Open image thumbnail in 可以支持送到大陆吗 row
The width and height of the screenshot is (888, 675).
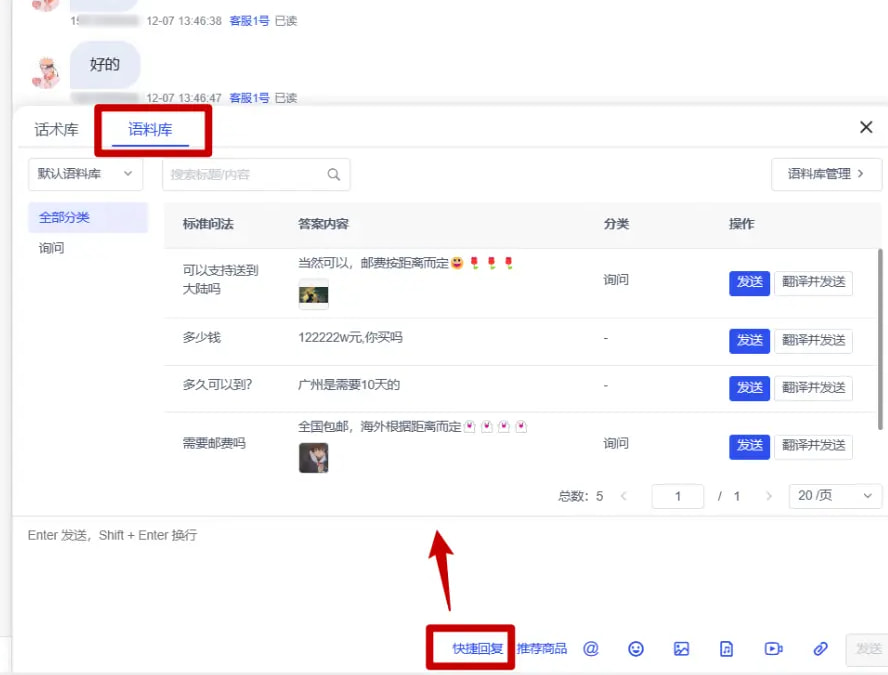point(314,294)
